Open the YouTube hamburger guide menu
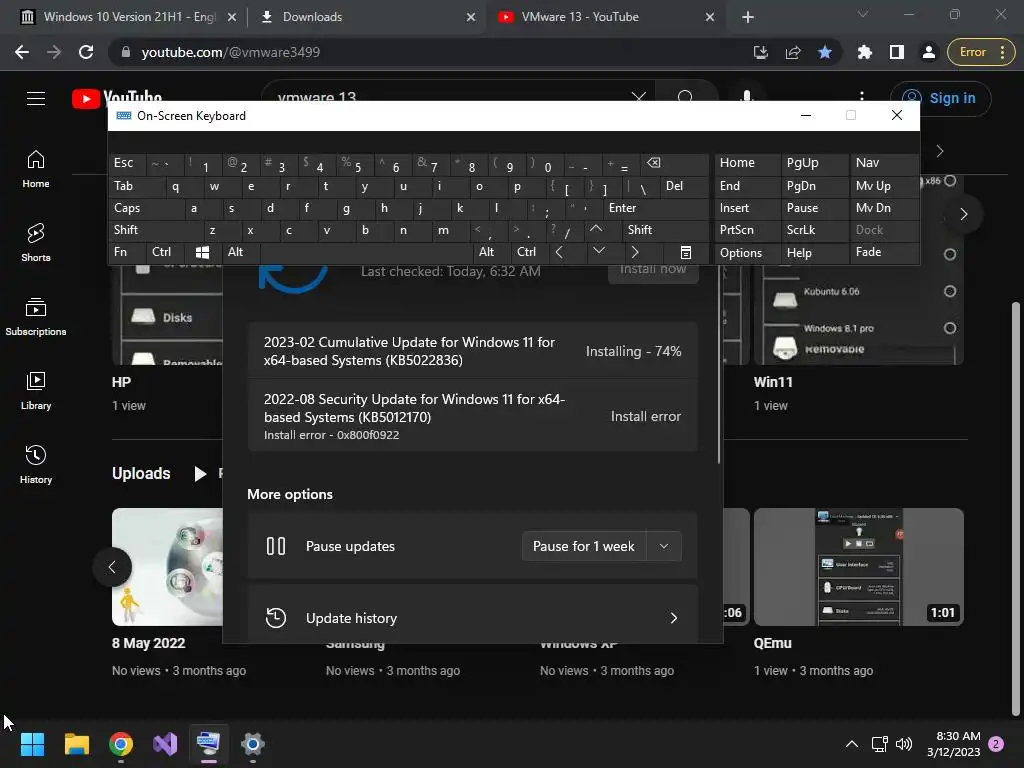The height and width of the screenshot is (768, 1024). pyautogui.click(x=36, y=98)
